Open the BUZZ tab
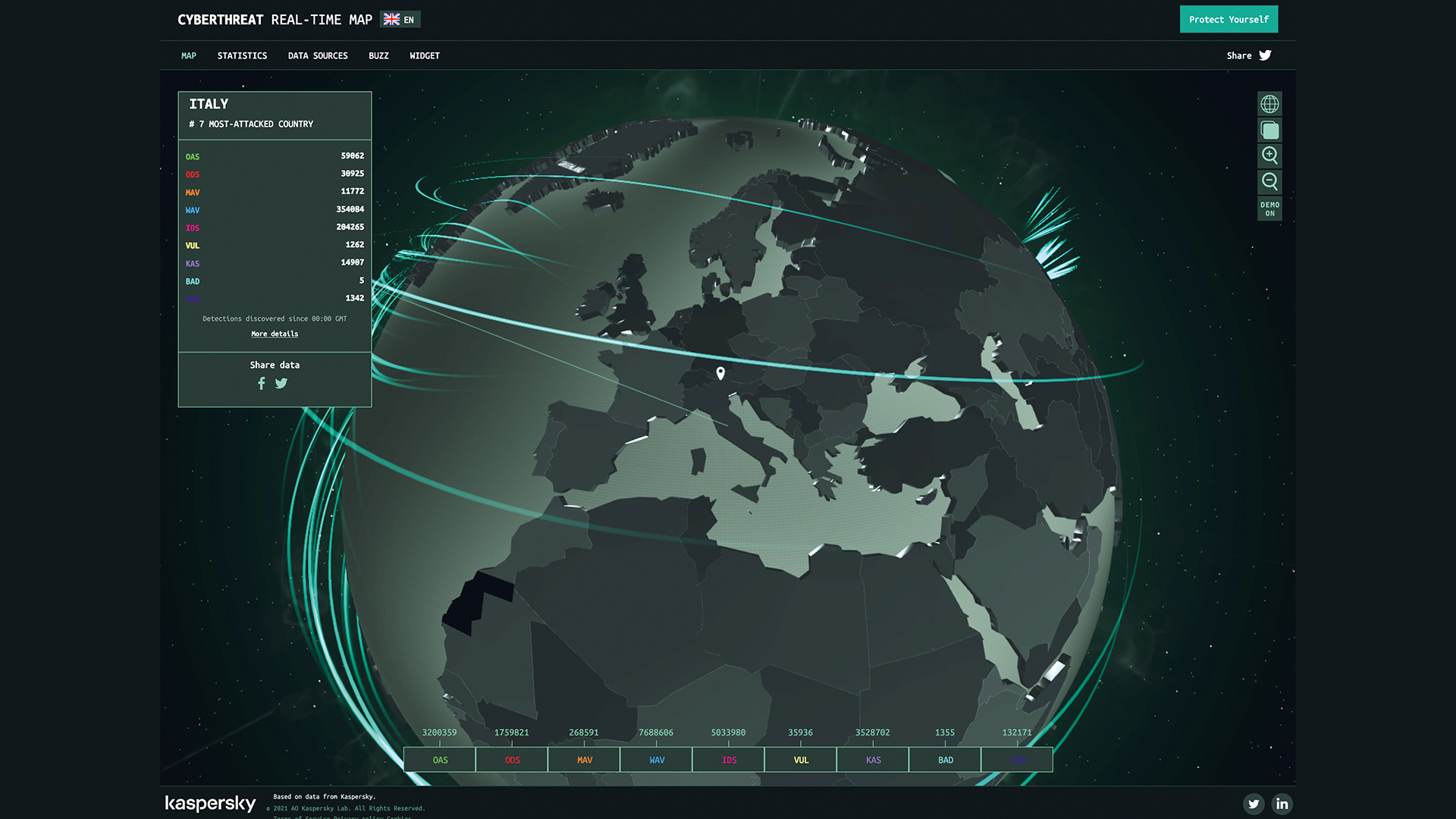1456x819 pixels. [x=378, y=56]
